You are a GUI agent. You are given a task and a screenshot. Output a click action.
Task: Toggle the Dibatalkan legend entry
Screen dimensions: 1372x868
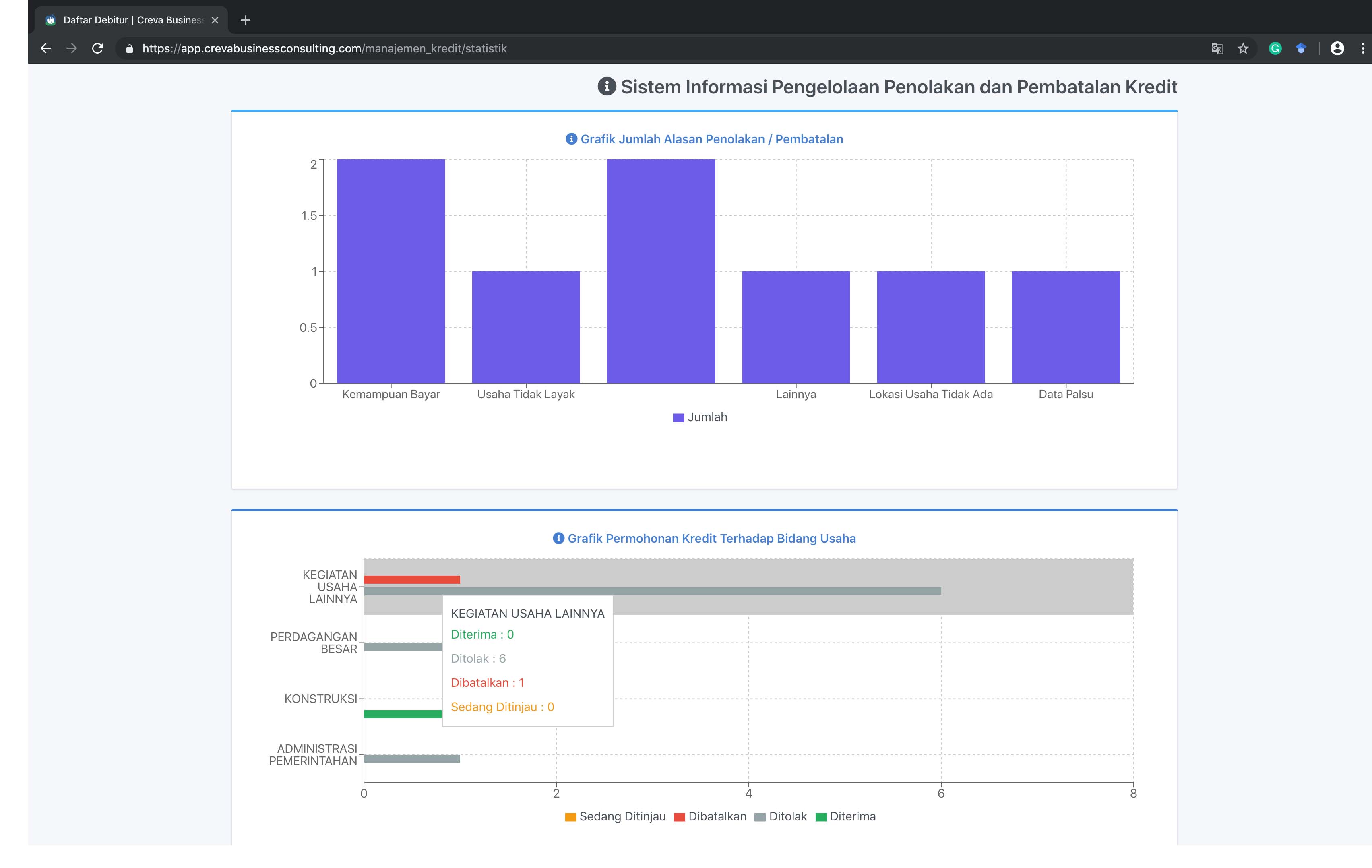[x=710, y=816]
